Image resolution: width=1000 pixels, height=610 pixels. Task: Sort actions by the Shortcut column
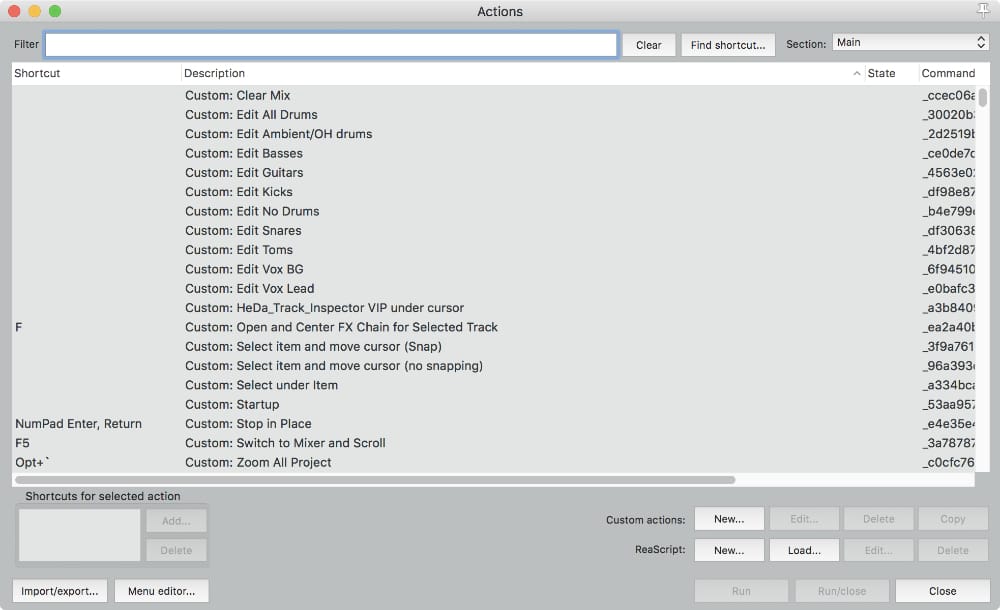point(37,73)
